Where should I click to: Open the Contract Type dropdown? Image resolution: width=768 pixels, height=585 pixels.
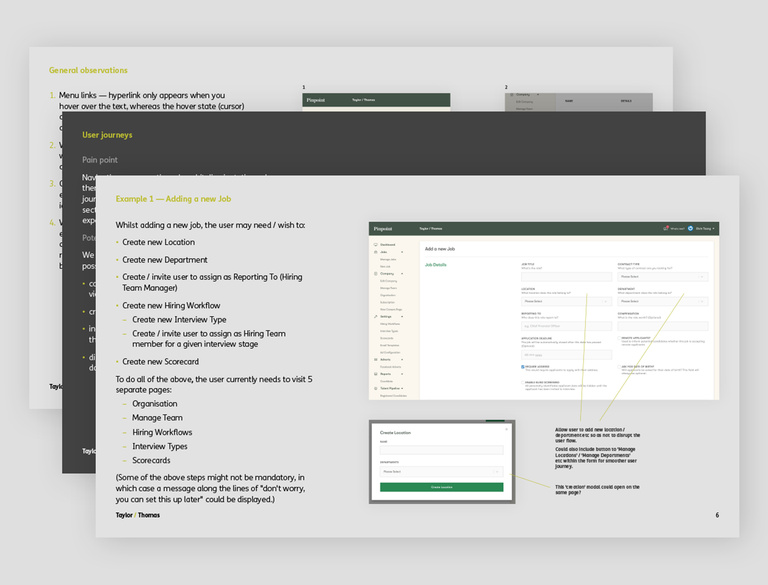[663, 277]
